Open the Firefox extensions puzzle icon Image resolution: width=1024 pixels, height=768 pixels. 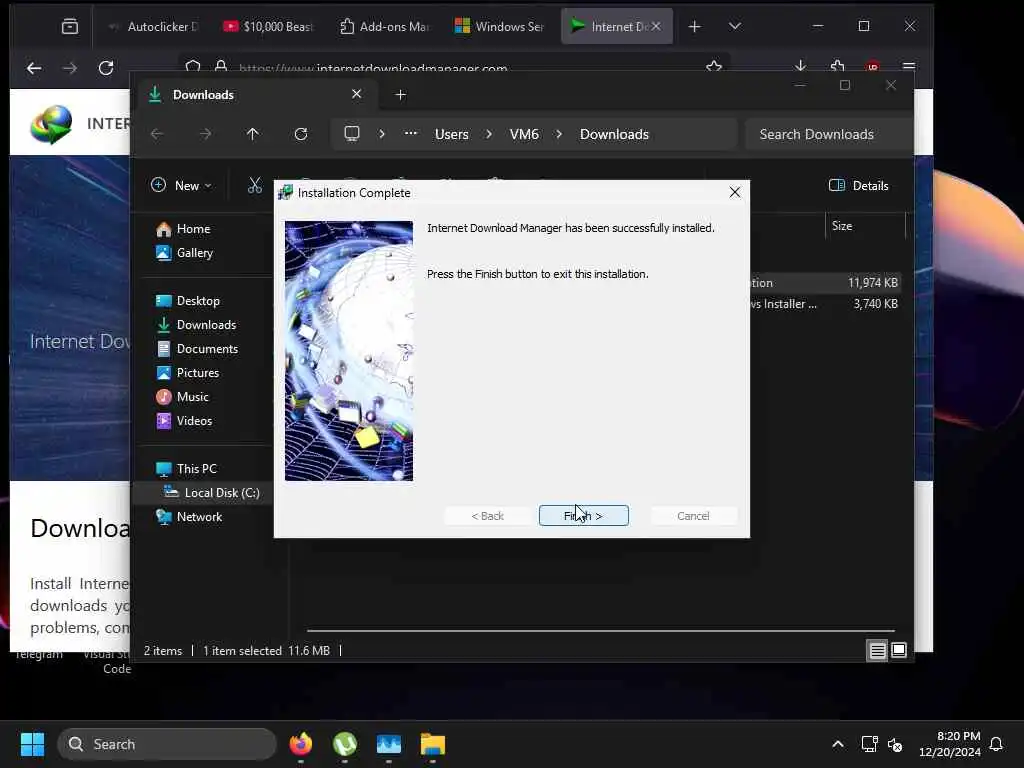(837, 66)
